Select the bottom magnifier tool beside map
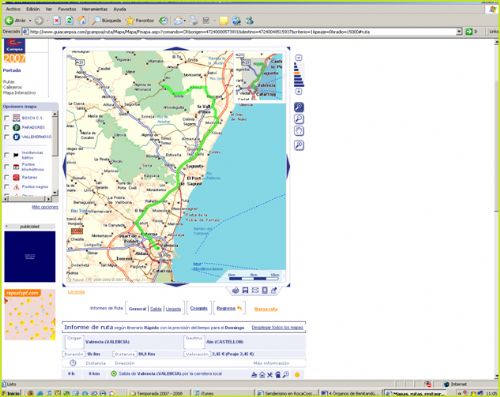 click(299, 145)
